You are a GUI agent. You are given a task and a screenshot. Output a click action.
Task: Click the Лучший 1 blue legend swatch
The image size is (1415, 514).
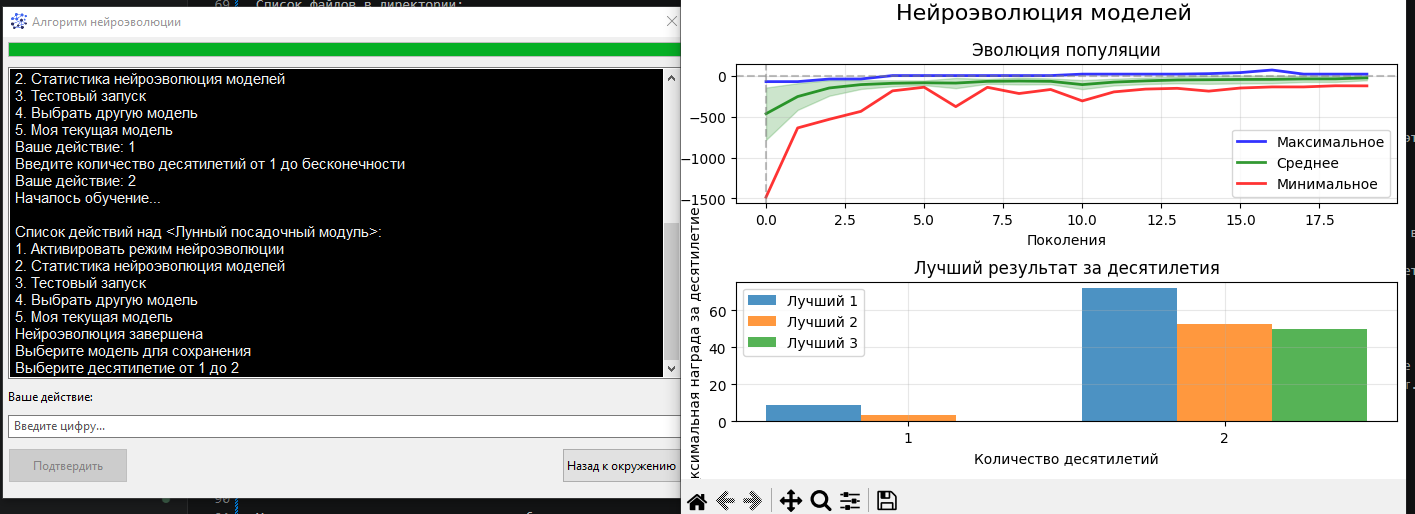click(763, 300)
